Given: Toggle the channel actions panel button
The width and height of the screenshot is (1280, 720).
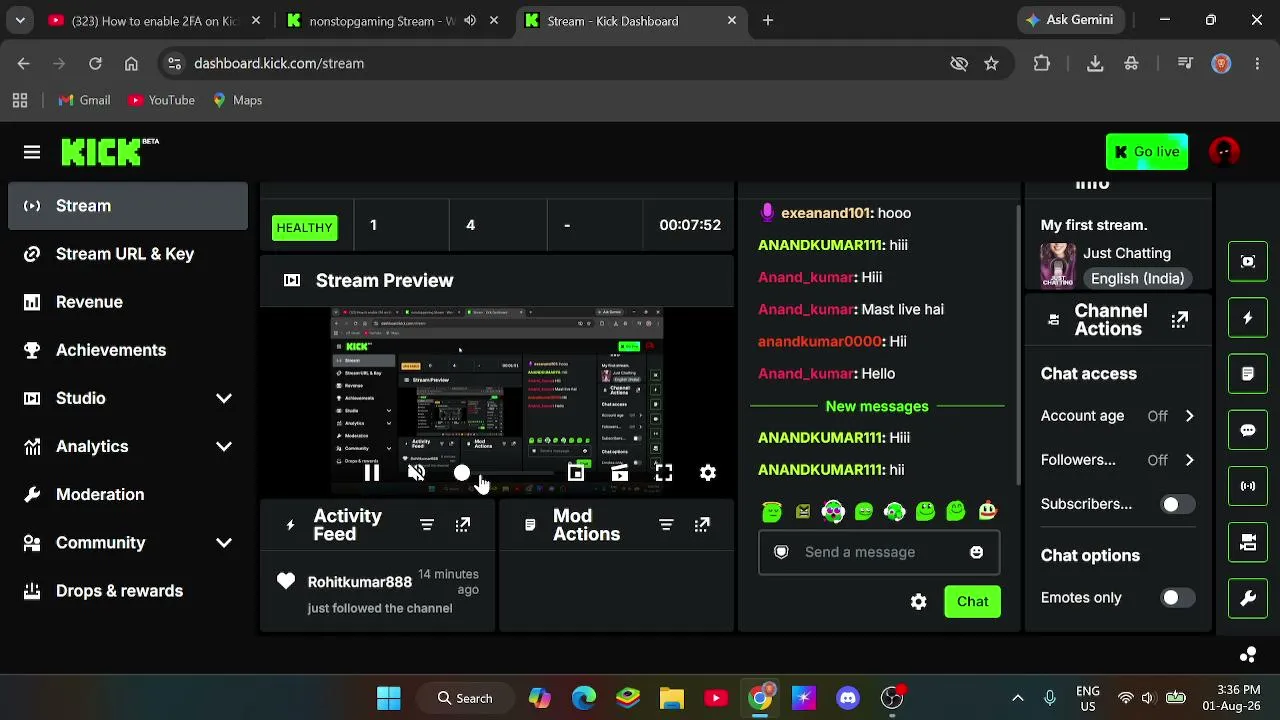Looking at the screenshot, I should tap(1248, 542).
